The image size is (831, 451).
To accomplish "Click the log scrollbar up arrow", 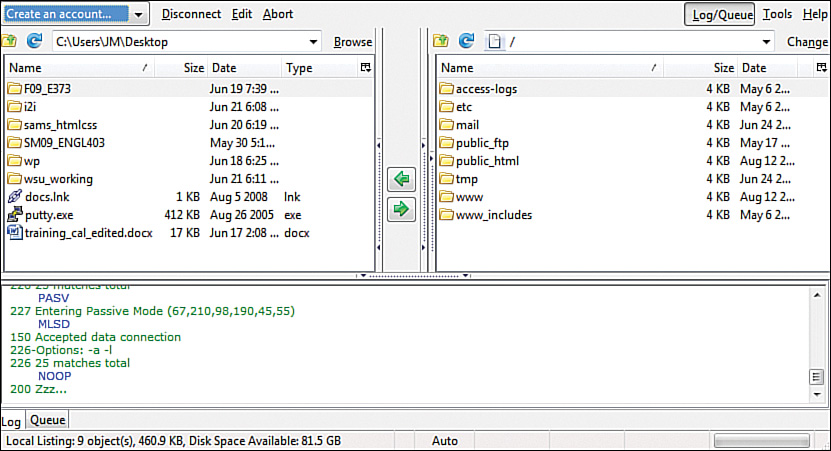I will click(x=817, y=295).
